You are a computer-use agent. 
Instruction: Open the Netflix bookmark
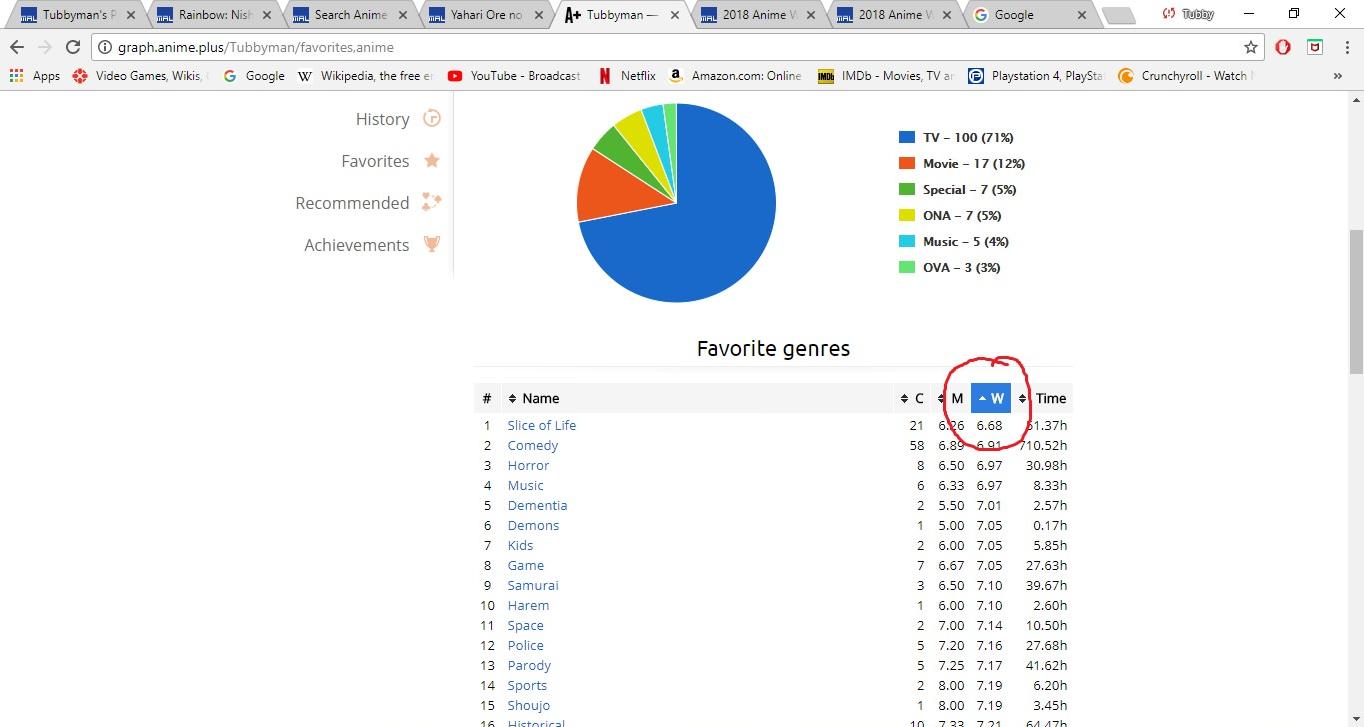[x=627, y=76]
